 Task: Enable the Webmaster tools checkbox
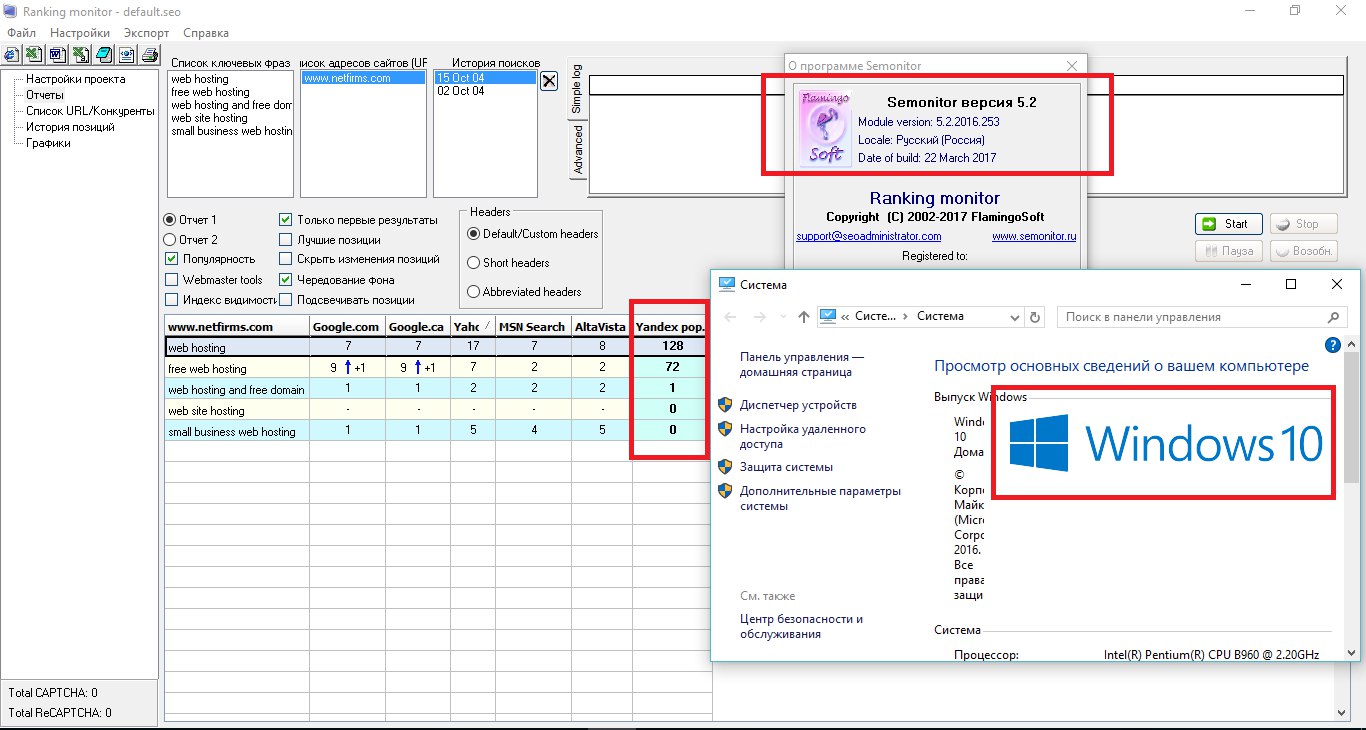click(172, 280)
